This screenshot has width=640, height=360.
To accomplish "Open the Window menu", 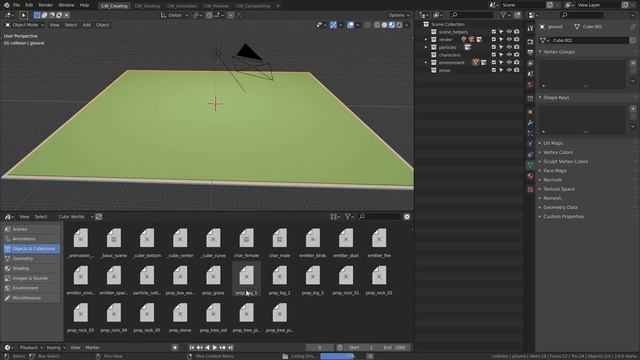I will [x=66, y=5].
